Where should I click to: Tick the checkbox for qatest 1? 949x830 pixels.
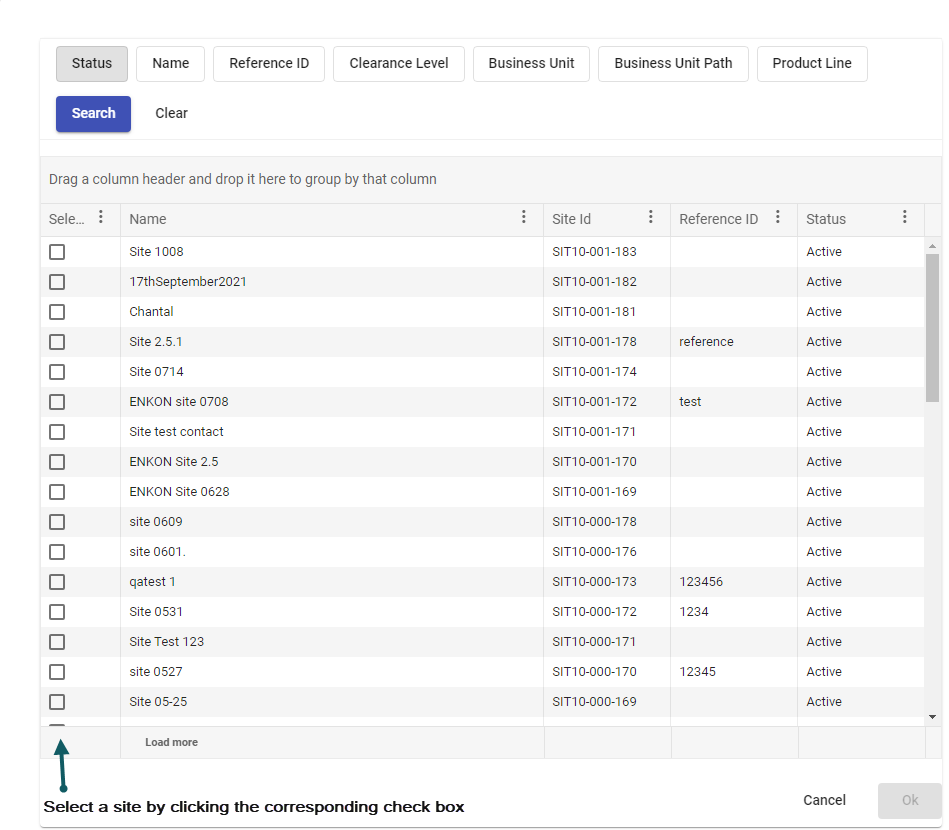pyautogui.click(x=57, y=582)
